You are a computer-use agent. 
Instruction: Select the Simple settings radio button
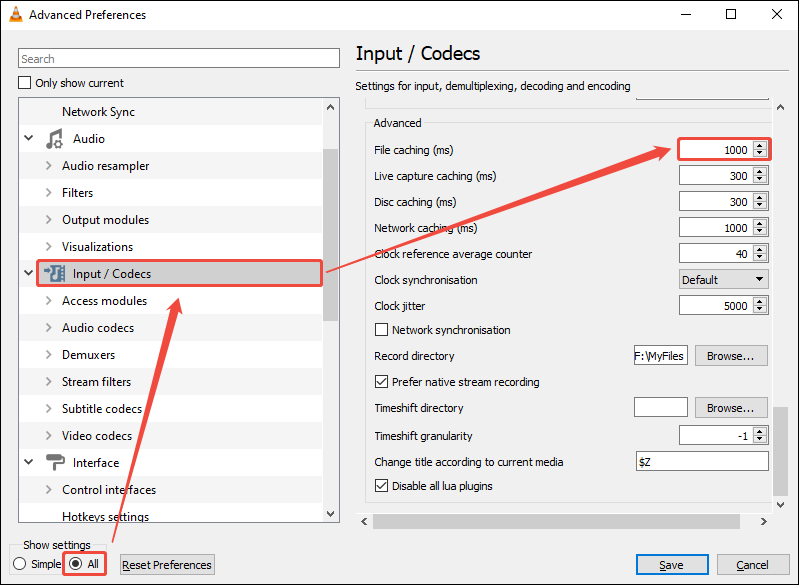(x=20, y=564)
